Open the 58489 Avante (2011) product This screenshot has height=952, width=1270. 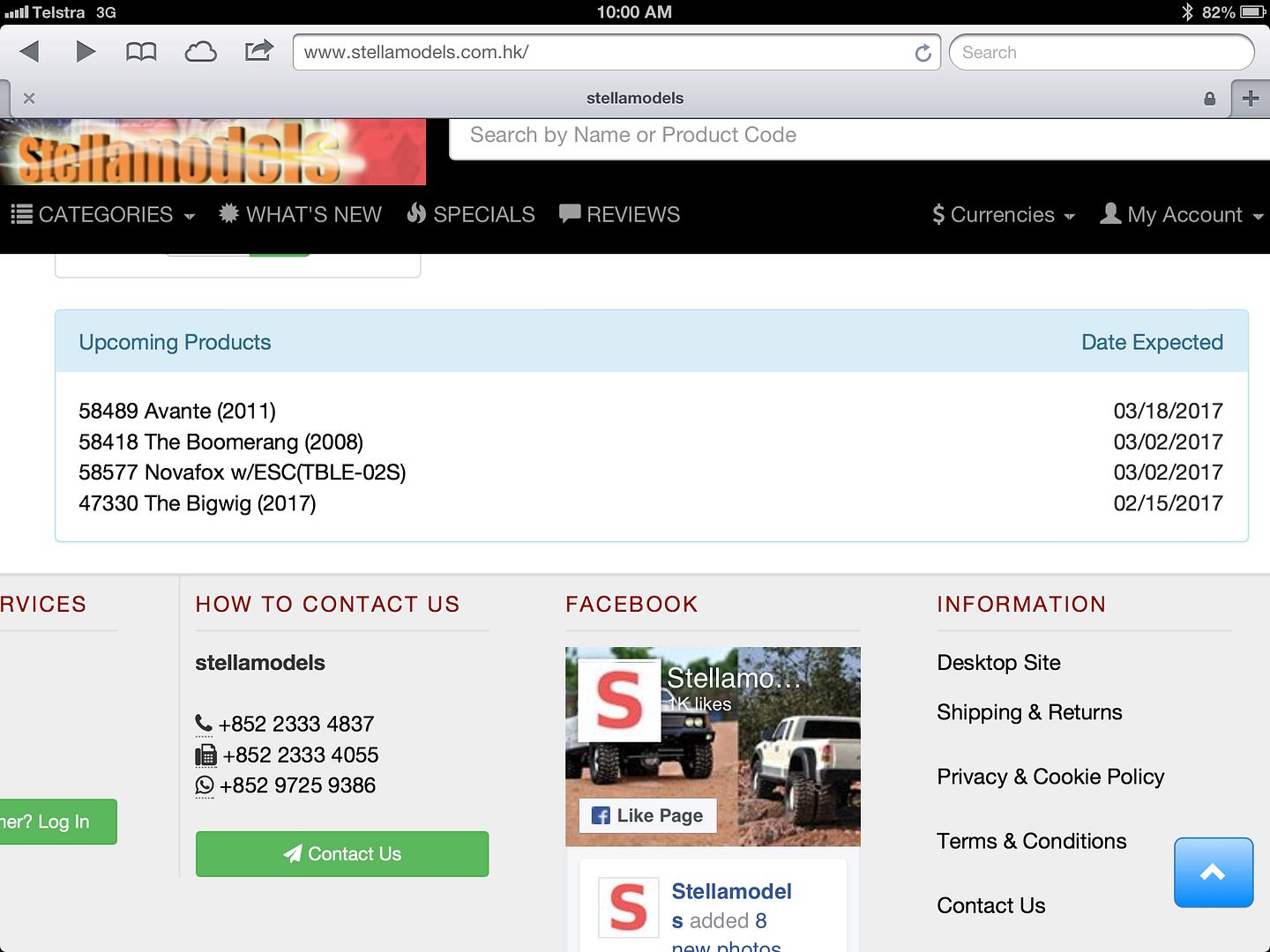177,411
